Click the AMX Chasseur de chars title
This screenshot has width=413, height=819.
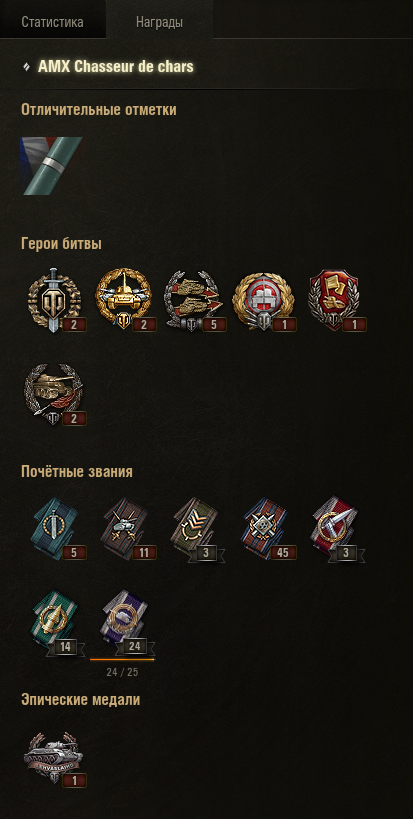click(x=115, y=67)
